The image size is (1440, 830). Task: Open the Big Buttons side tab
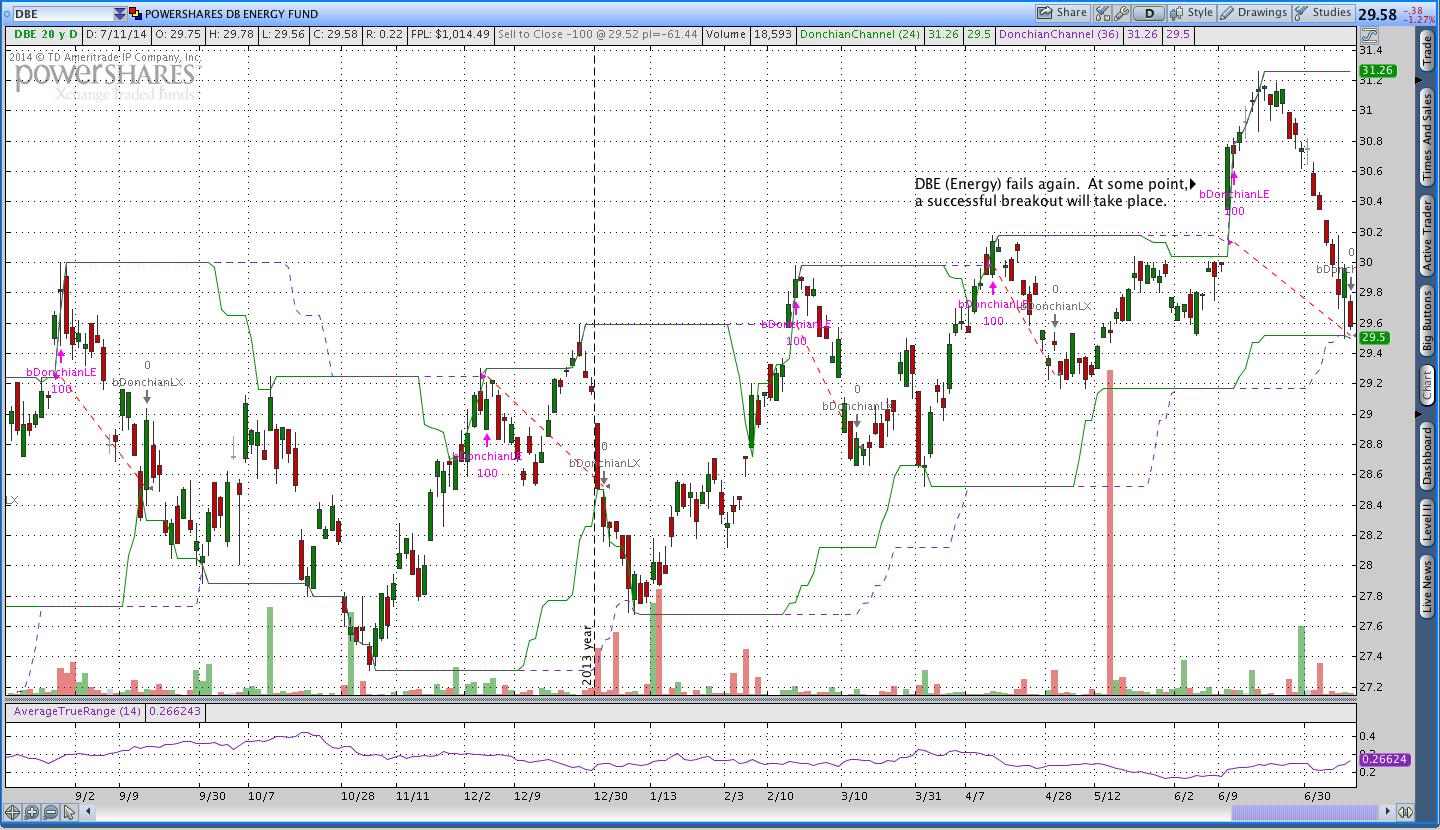tap(1427, 319)
